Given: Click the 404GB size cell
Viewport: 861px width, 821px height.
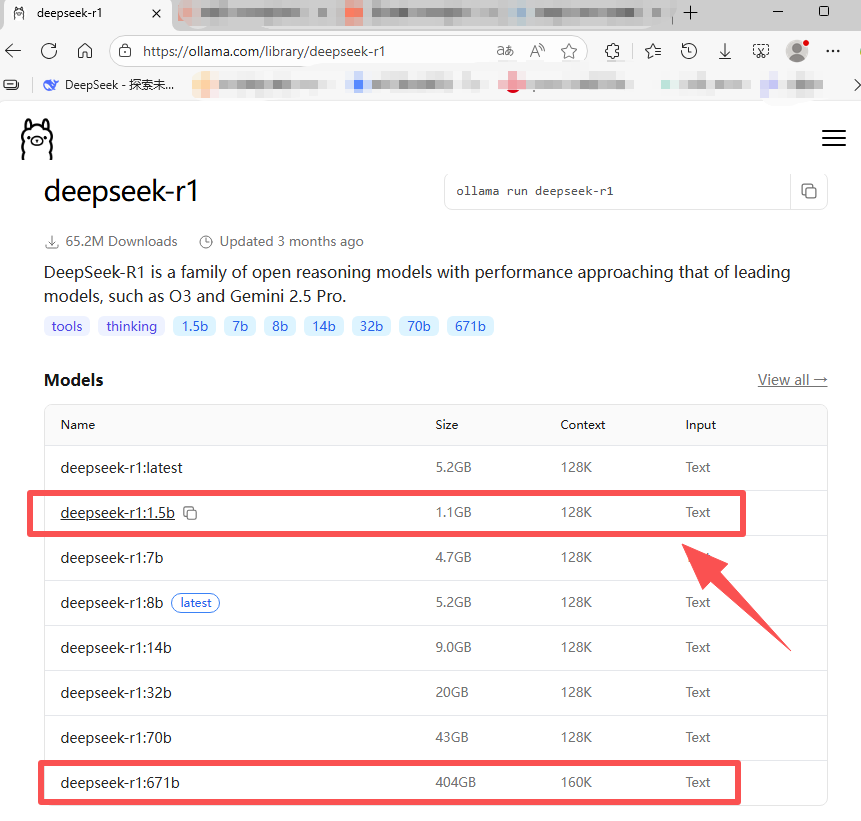Looking at the screenshot, I should 456,783.
